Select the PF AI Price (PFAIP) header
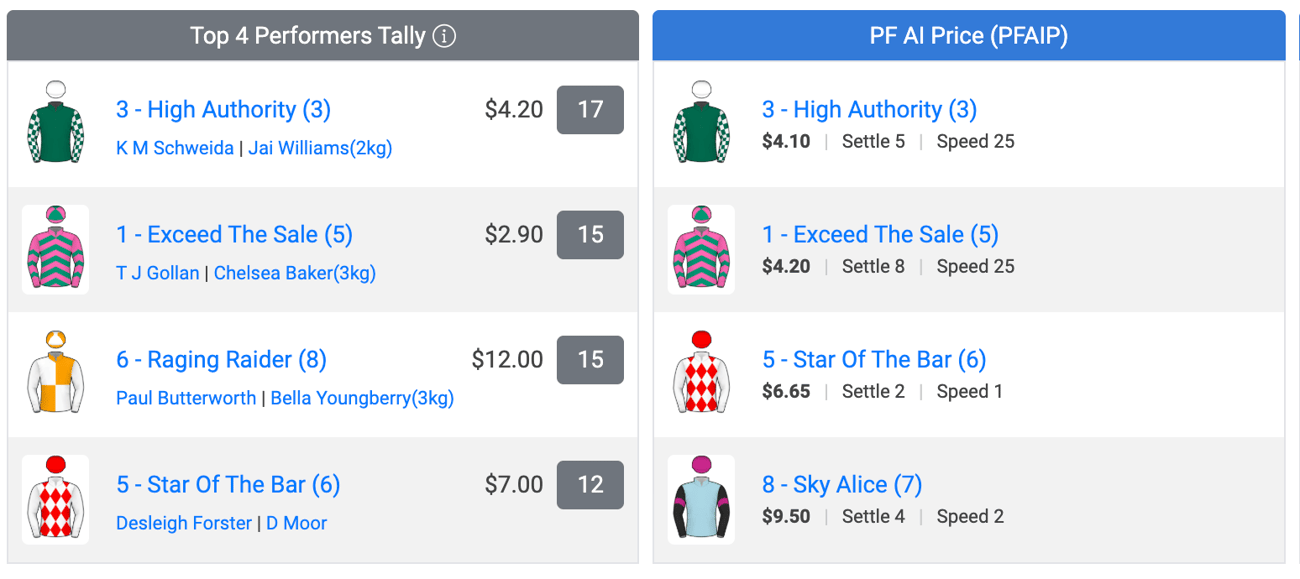This screenshot has height=579, width=1300. pyautogui.click(x=969, y=36)
